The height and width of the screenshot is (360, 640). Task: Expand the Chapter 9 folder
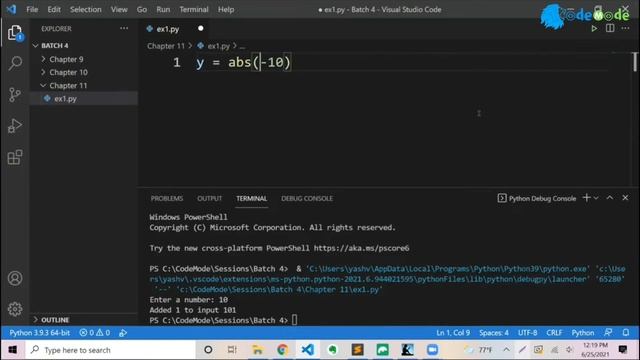66,59
